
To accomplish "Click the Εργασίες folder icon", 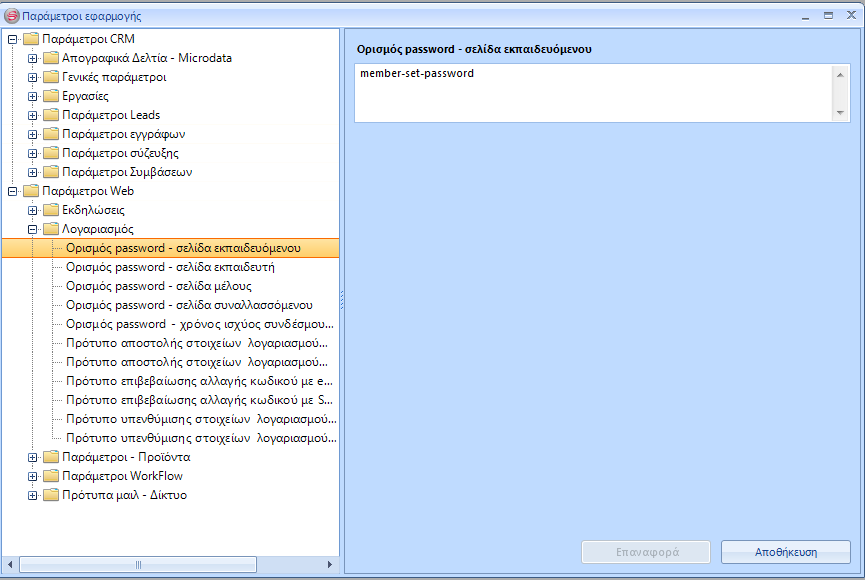I will click(50, 96).
